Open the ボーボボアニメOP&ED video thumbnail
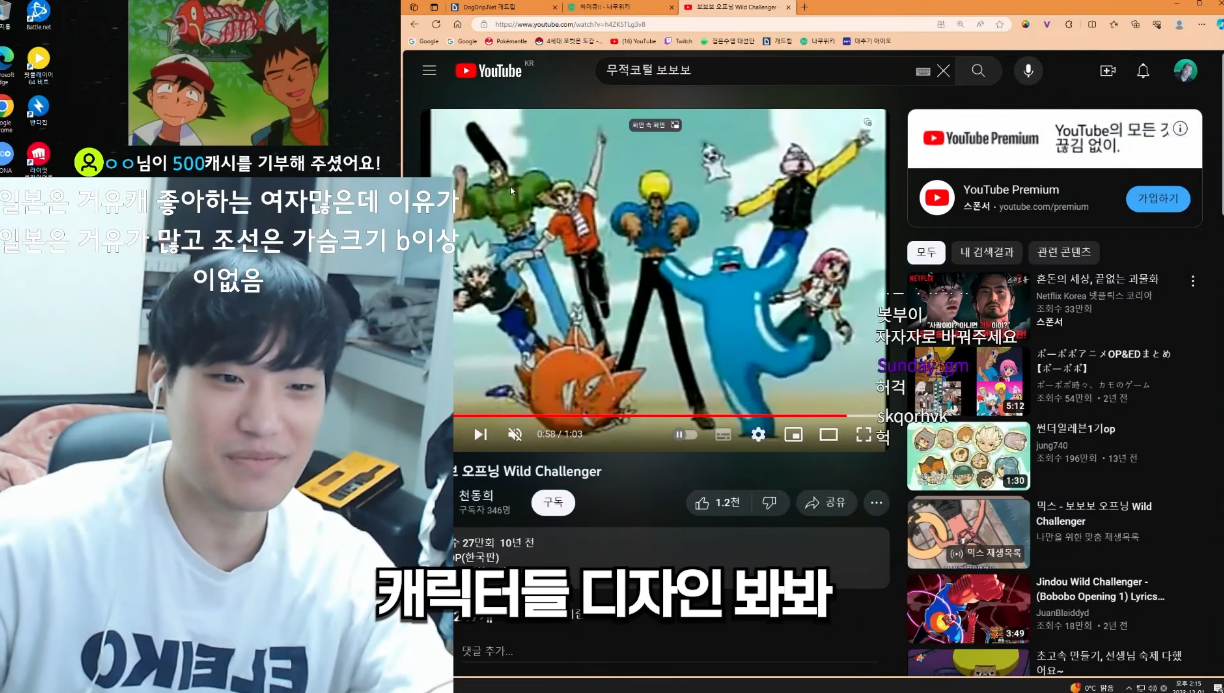The height and width of the screenshot is (693, 1224). pos(968,381)
